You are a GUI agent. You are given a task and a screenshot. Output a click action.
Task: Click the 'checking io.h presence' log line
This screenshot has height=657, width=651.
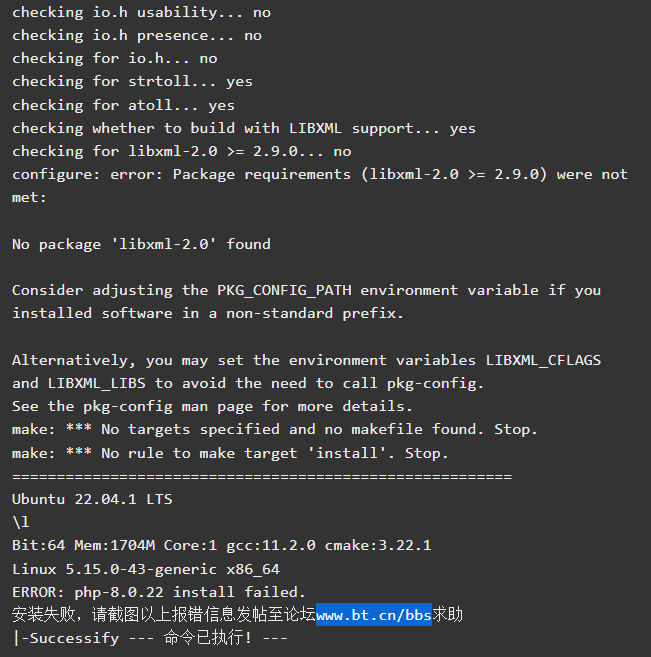click(137, 36)
